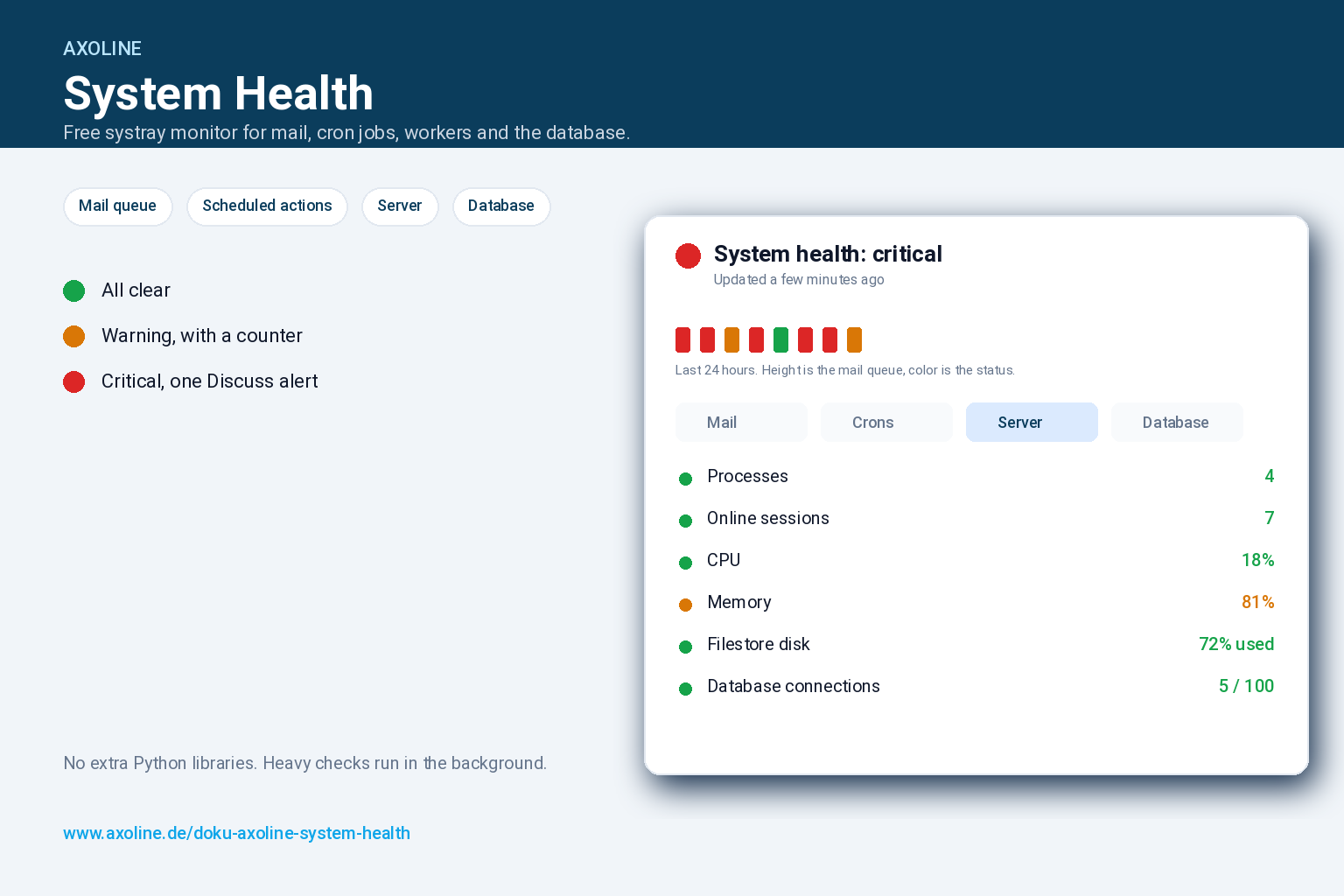Click the red Critical legend dot
The image size is (1344, 896).
tap(74, 382)
